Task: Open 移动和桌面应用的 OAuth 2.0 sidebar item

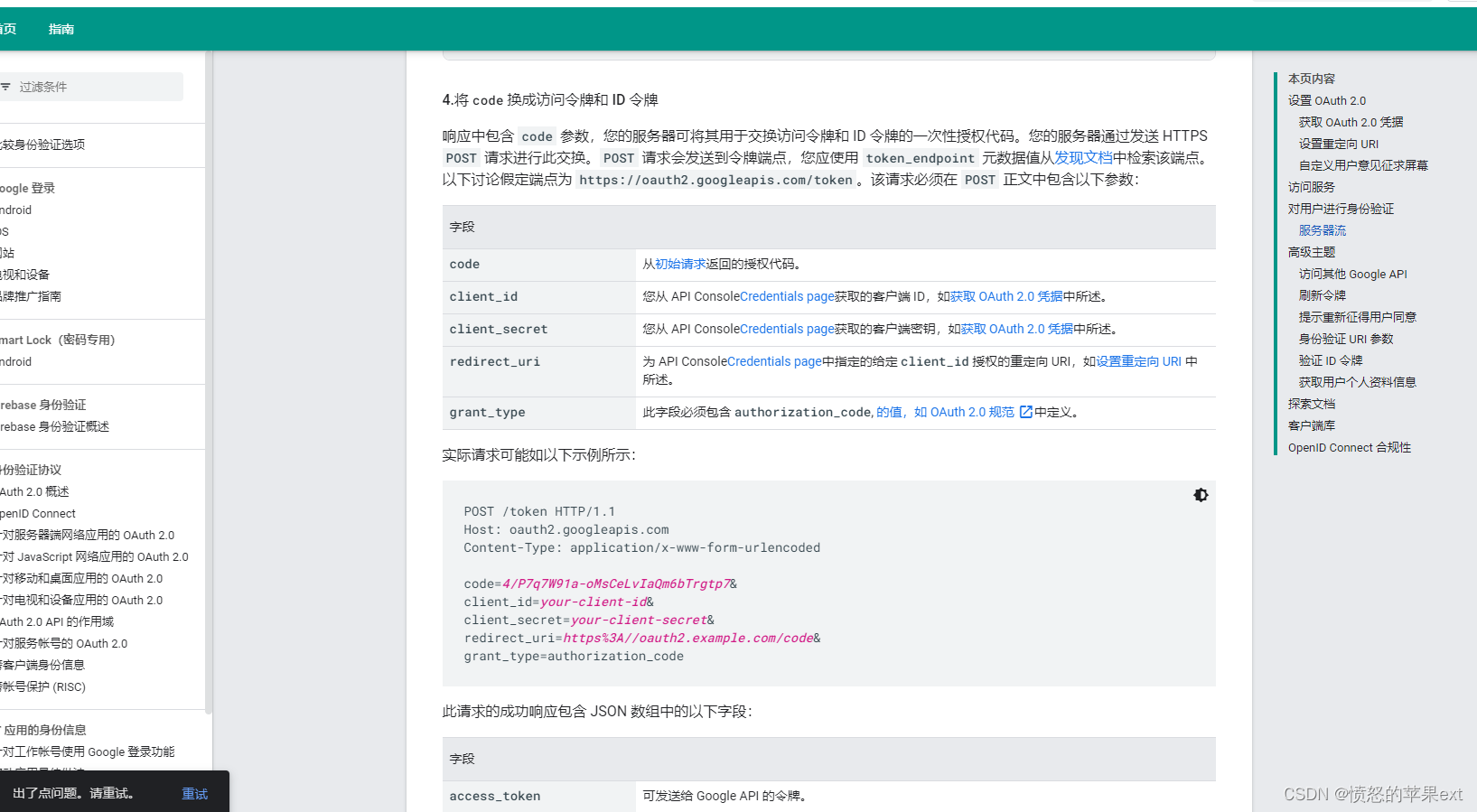Action: (81, 578)
